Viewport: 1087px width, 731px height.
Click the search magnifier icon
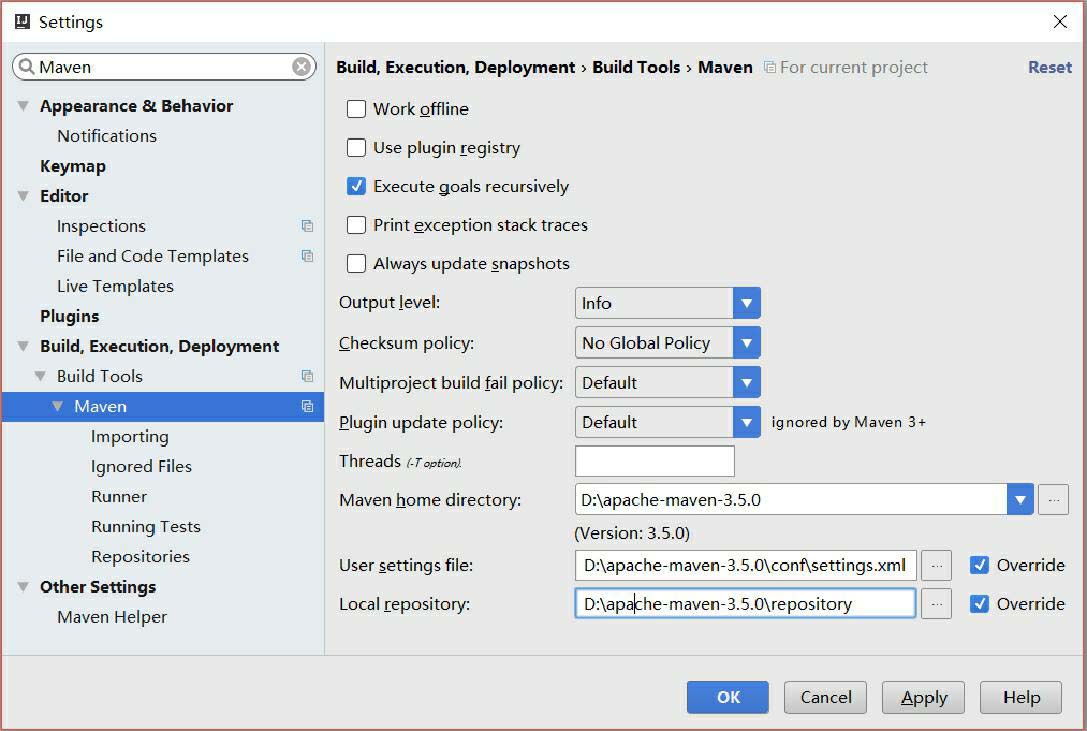pos(26,67)
